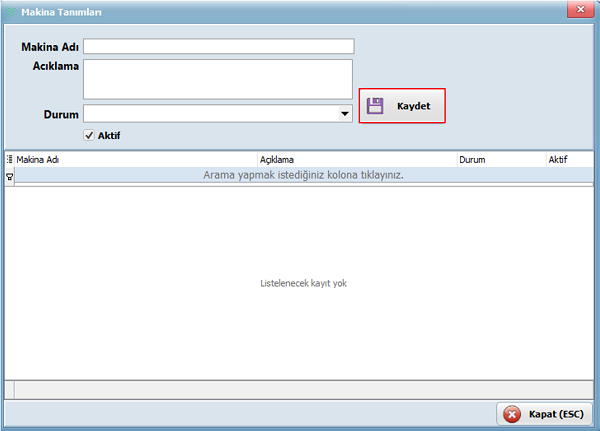This screenshot has width=600, height=431.
Task: Open the grid column chooser icon
Action: [x=10, y=159]
